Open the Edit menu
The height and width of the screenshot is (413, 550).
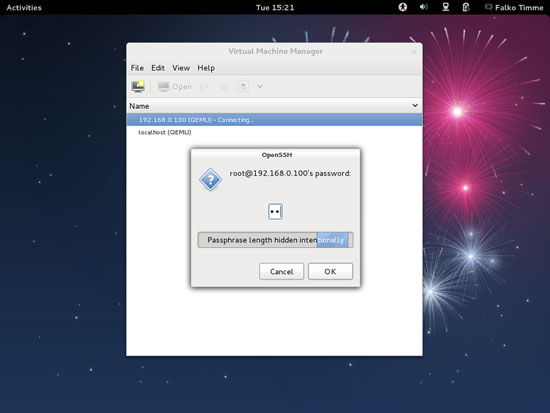[x=158, y=68]
